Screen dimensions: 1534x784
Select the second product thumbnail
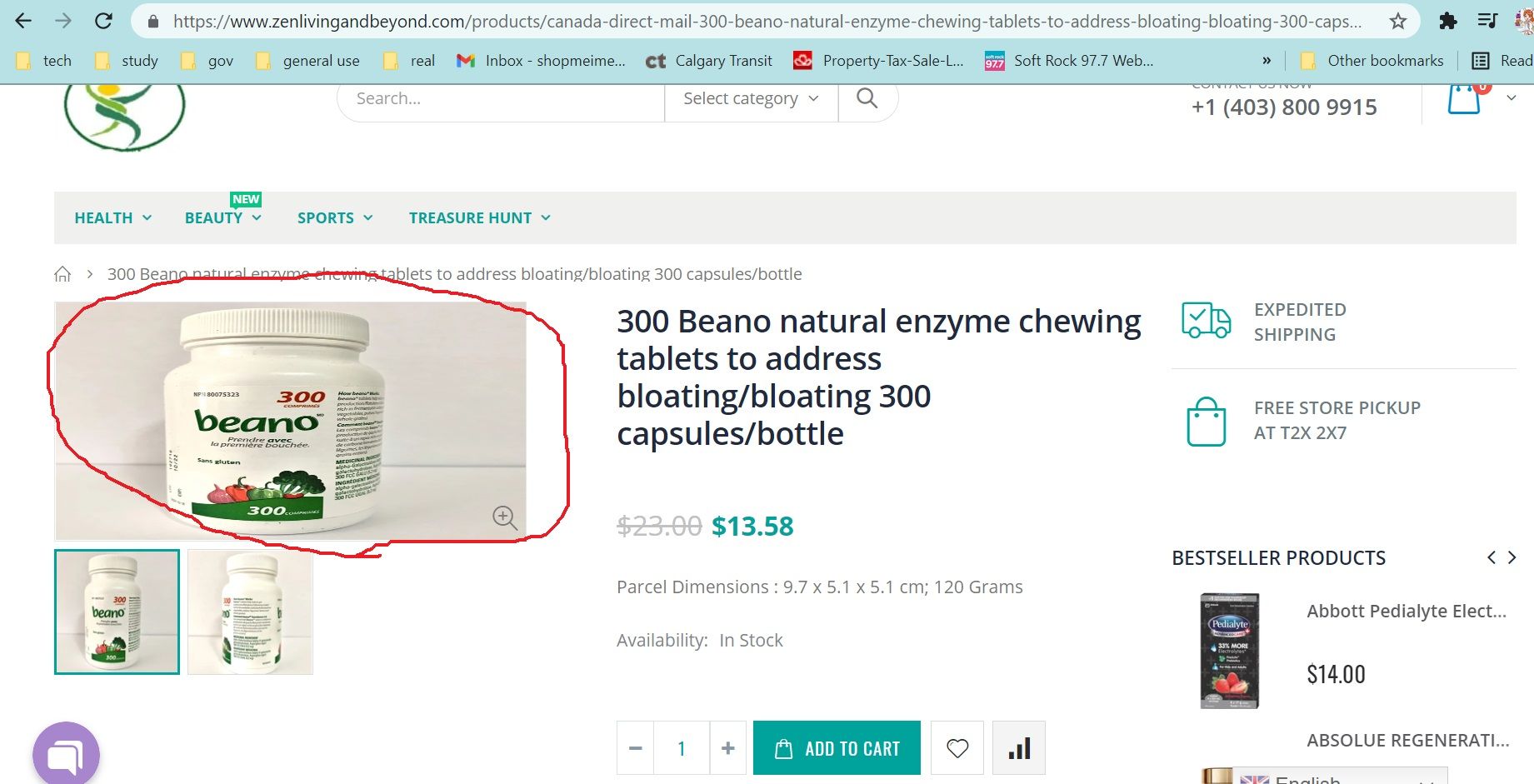pyautogui.click(x=250, y=612)
